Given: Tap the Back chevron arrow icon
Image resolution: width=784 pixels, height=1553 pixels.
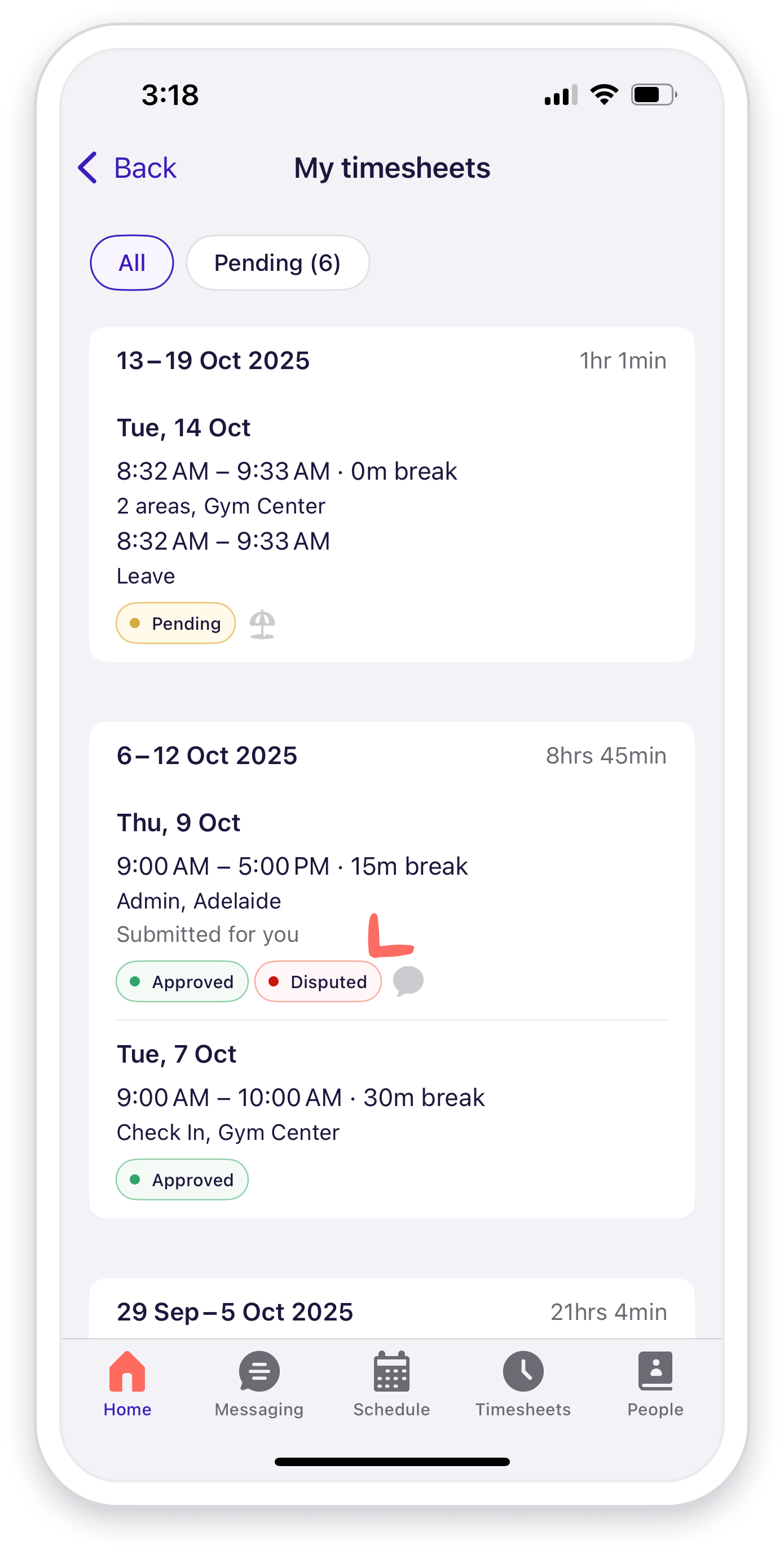Looking at the screenshot, I should pos(88,168).
